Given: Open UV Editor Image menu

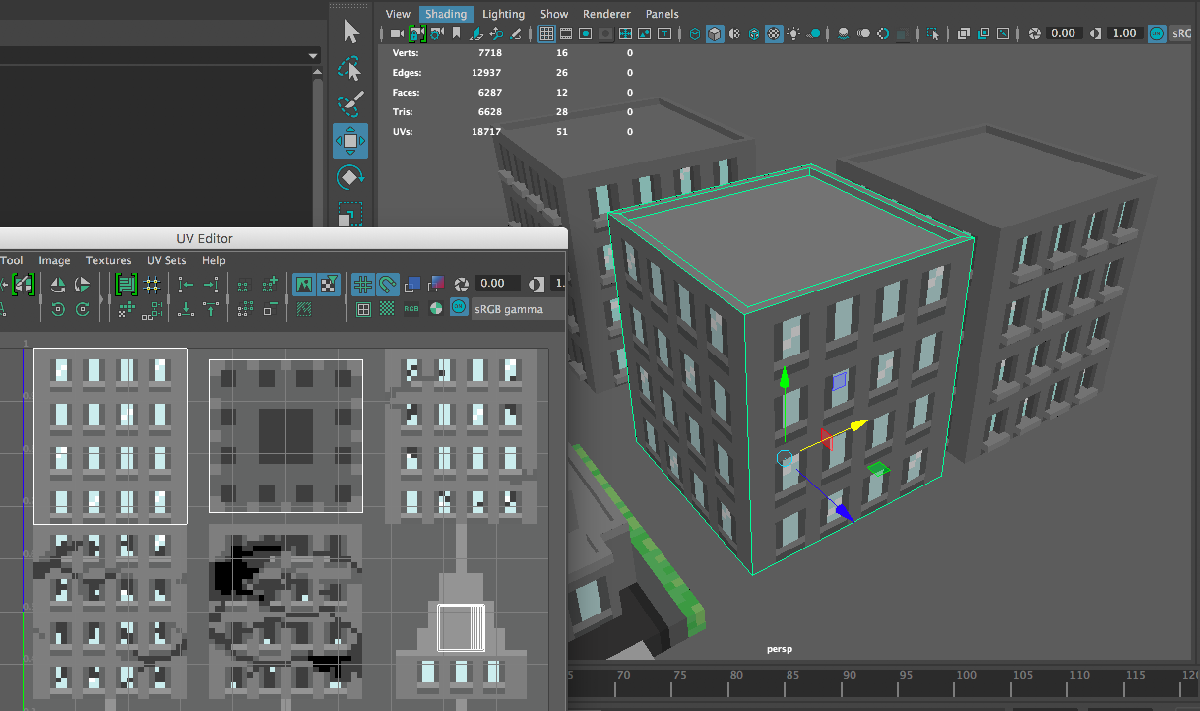Looking at the screenshot, I should point(54,260).
